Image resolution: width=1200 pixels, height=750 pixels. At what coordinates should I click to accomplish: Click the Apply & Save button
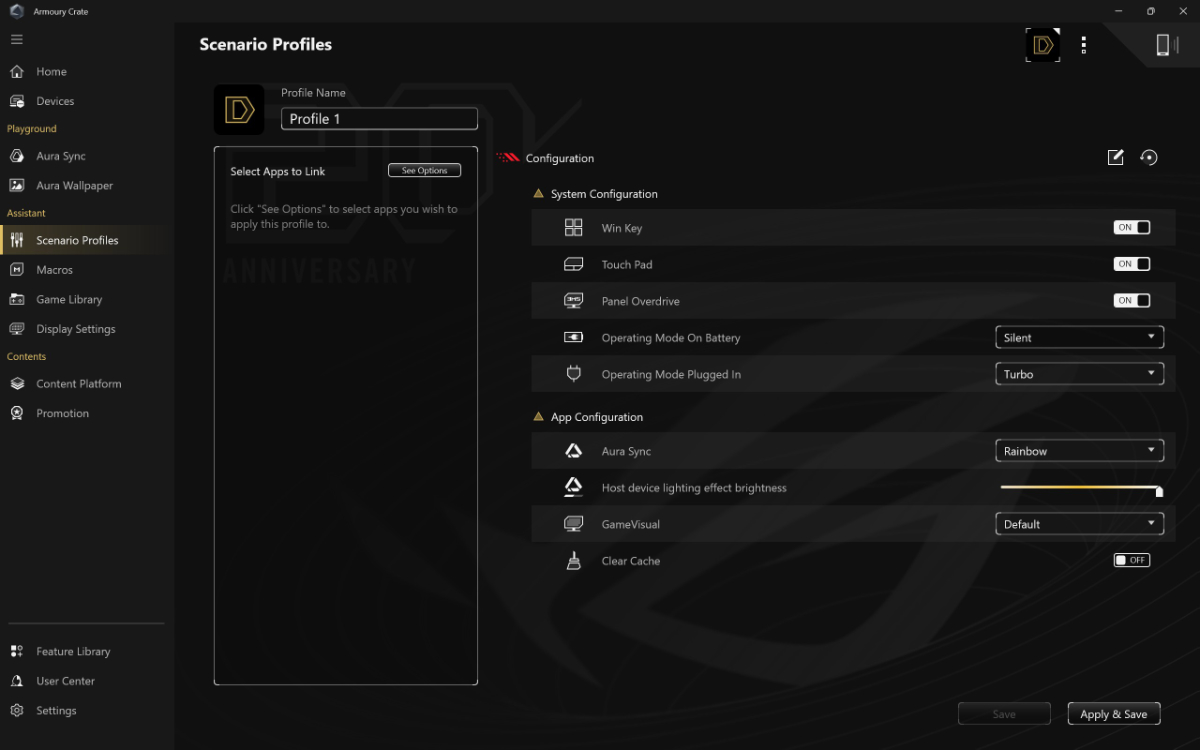click(1114, 714)
